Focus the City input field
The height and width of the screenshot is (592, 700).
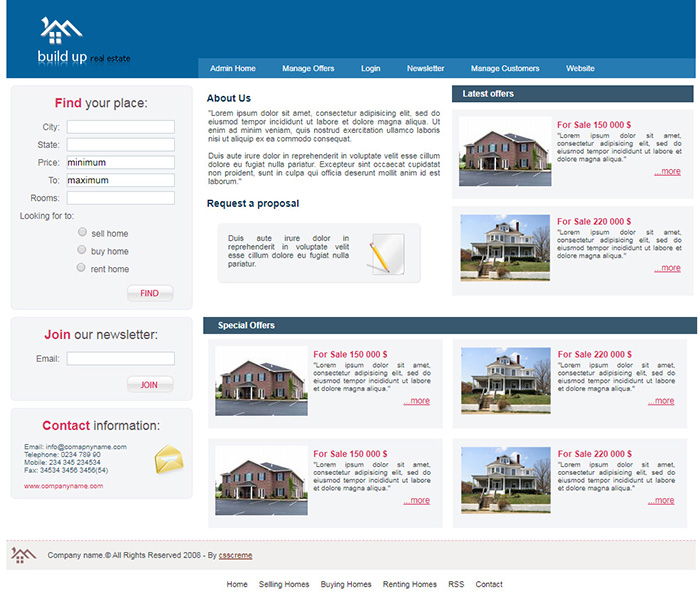click(x=121, y=127)
